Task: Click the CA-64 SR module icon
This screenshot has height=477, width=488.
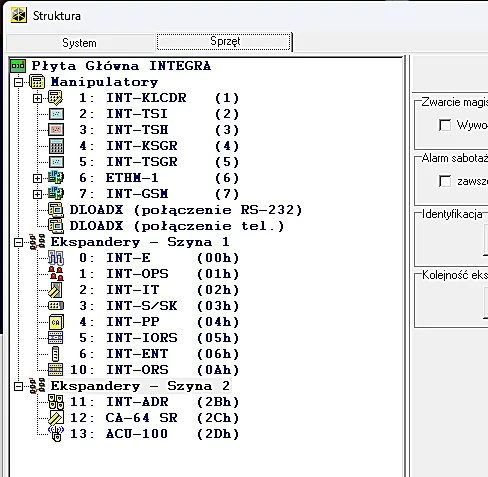Action: [x=56, y=418]
